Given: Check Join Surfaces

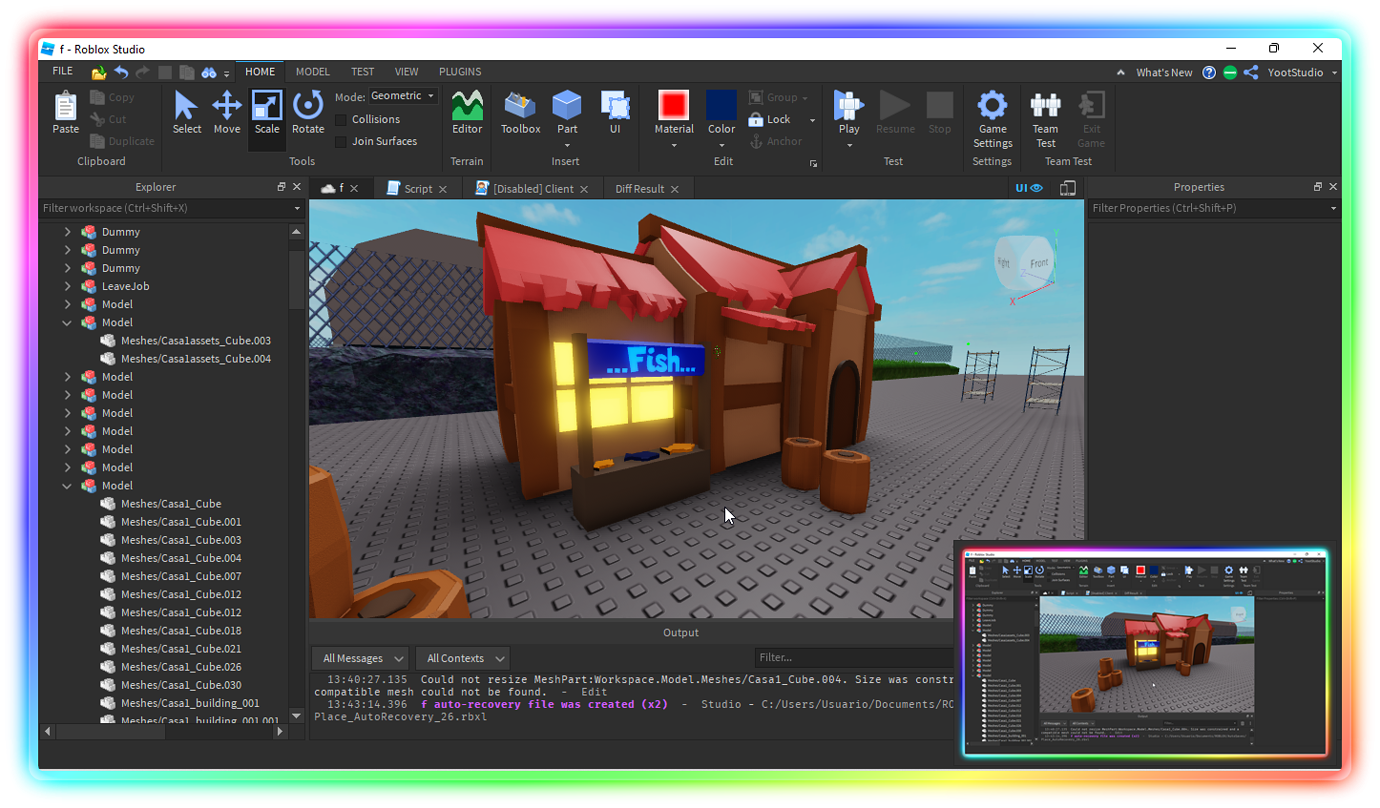Looking at the screenshot, I should click(x=341, y=141).
